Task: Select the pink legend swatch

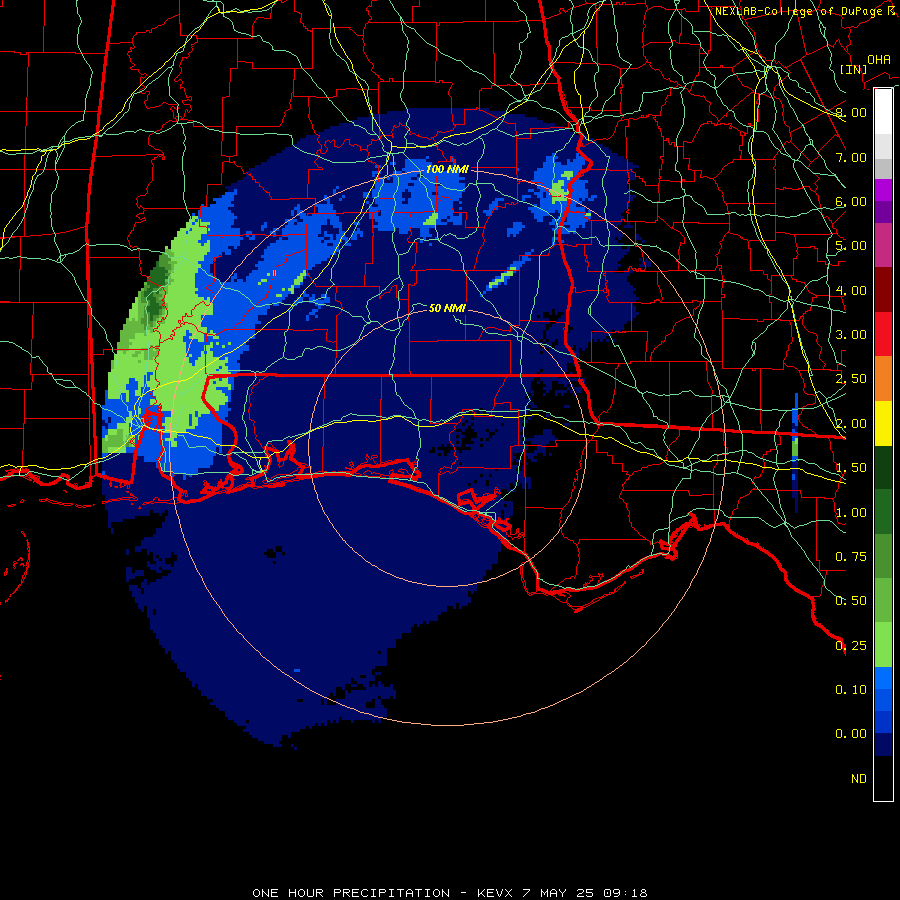Action: tap(883, 245)
